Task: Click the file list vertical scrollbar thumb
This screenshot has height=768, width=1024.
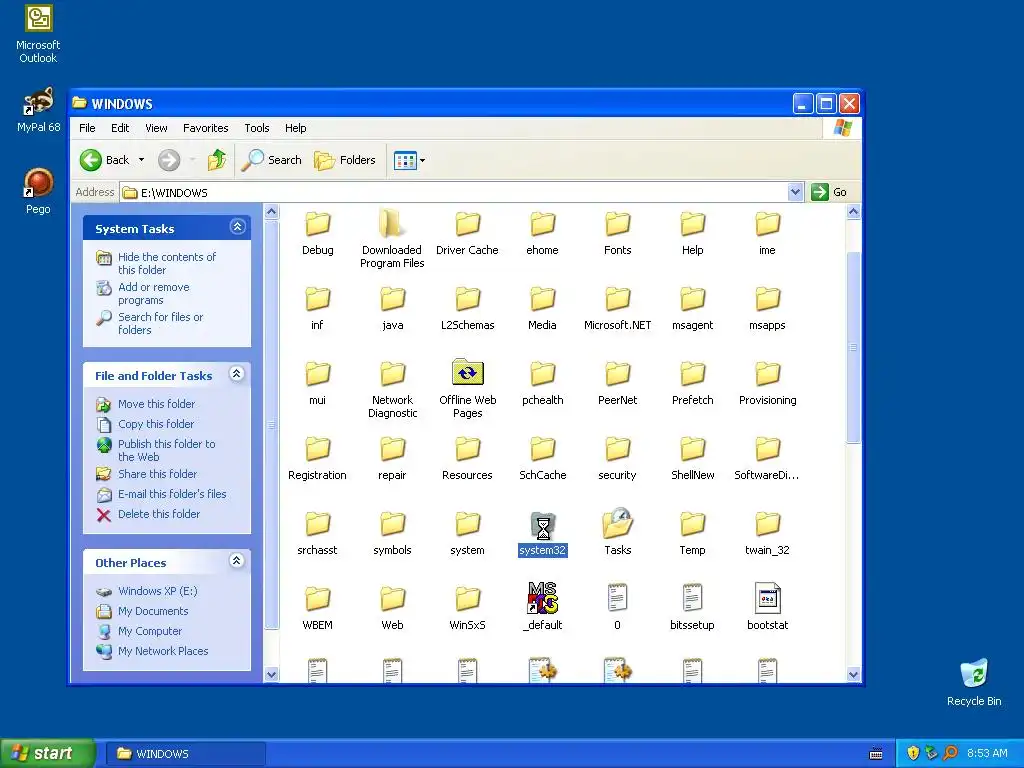Action: pos(853,347)
